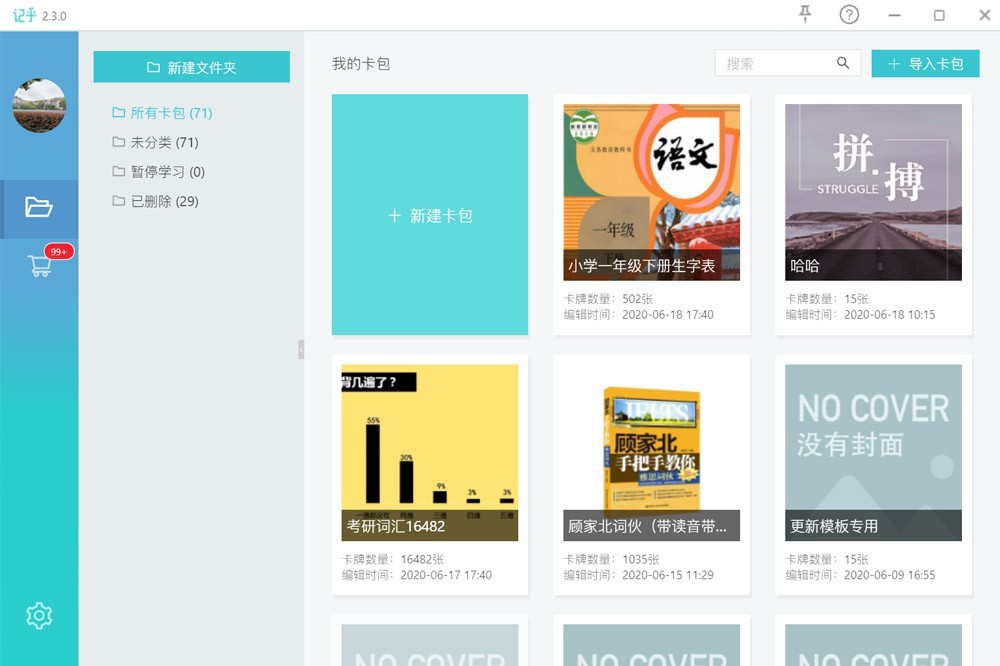Image resolution: width=1000 pixels, height=666 pixels.
Task: Click the 卡牌数量: 1035张 text
Action: (612, 559)
